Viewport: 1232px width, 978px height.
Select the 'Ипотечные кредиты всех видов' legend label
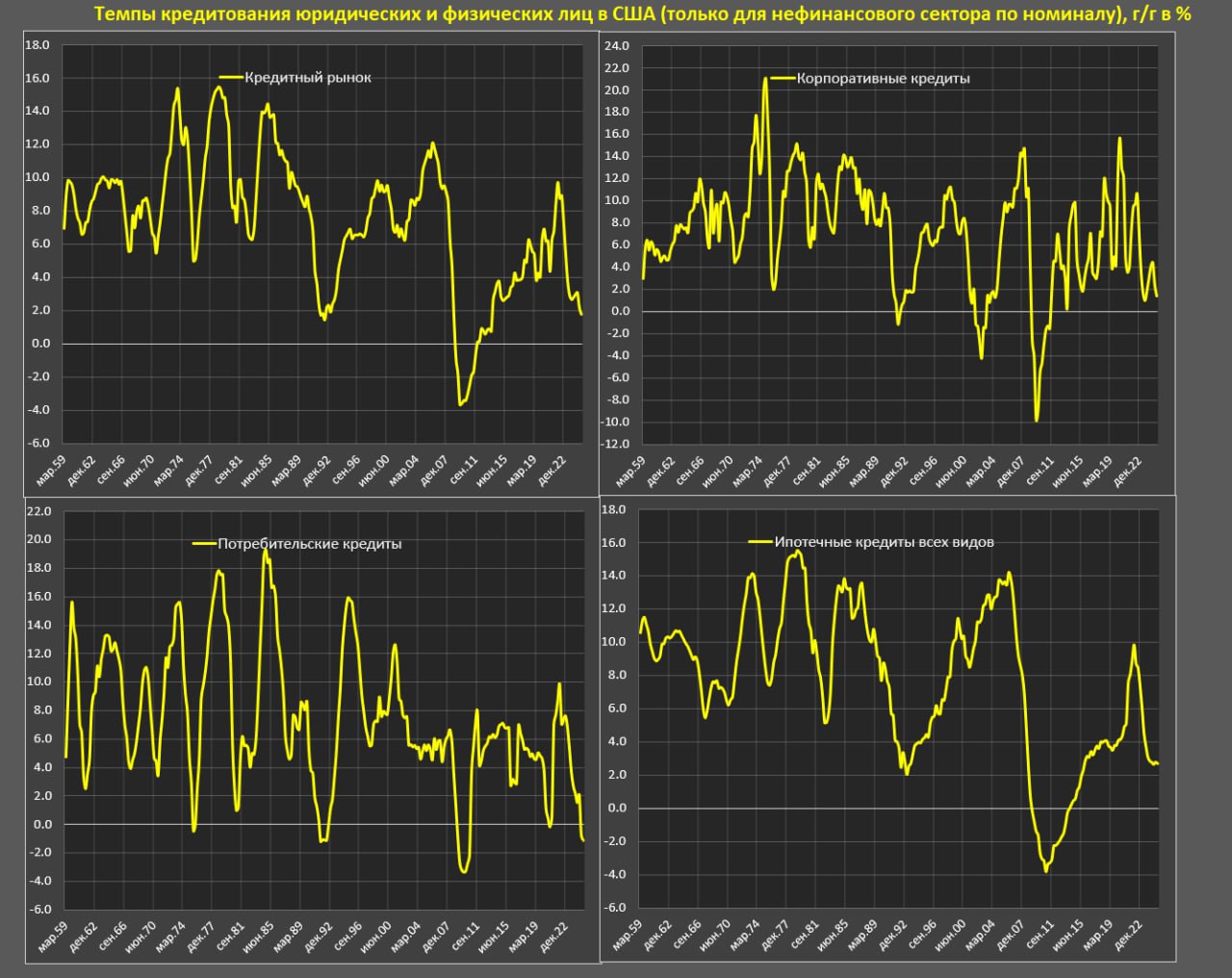point(884,542)
